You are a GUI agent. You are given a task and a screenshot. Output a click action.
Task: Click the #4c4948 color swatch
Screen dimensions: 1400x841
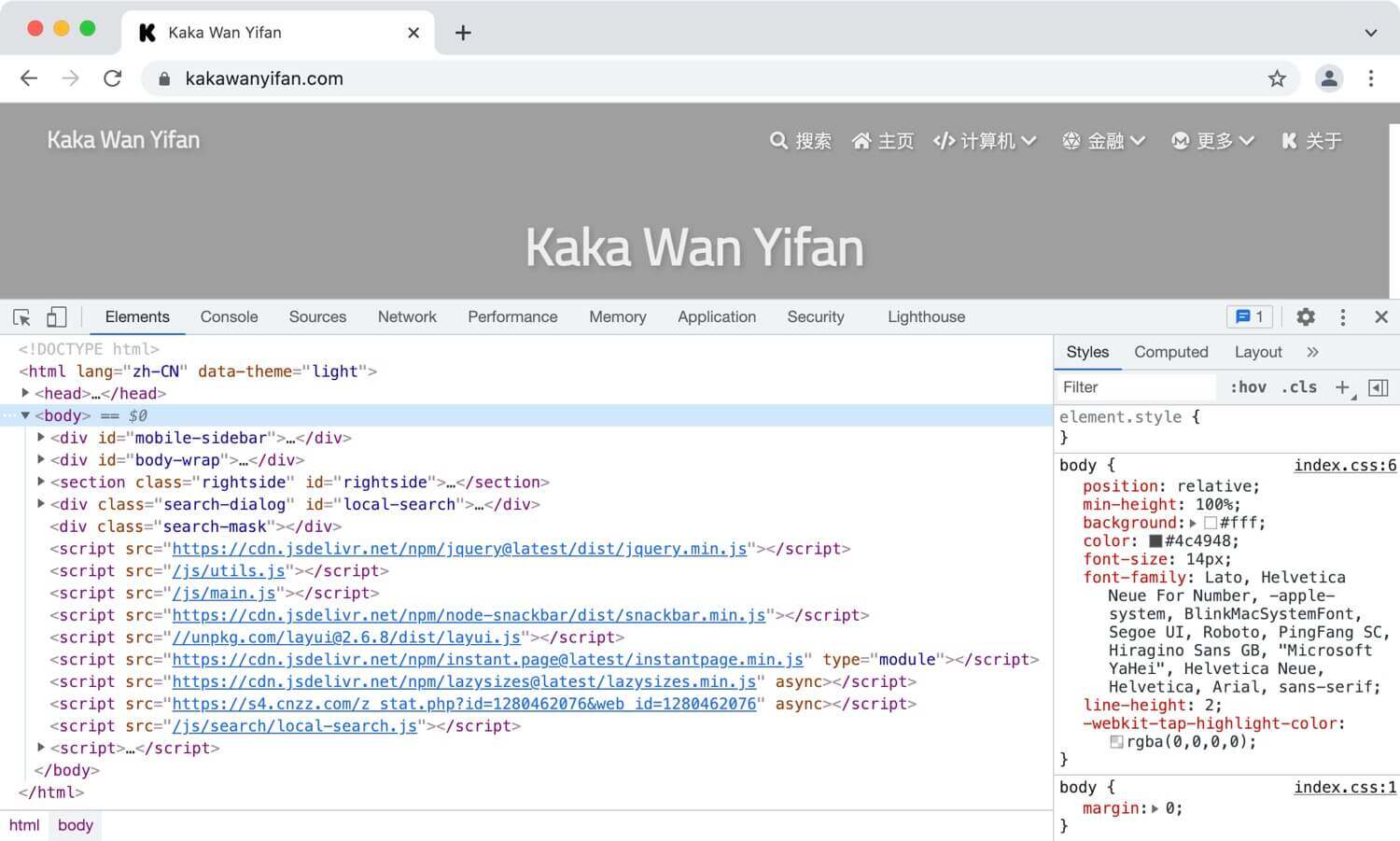click(1155, 541)
